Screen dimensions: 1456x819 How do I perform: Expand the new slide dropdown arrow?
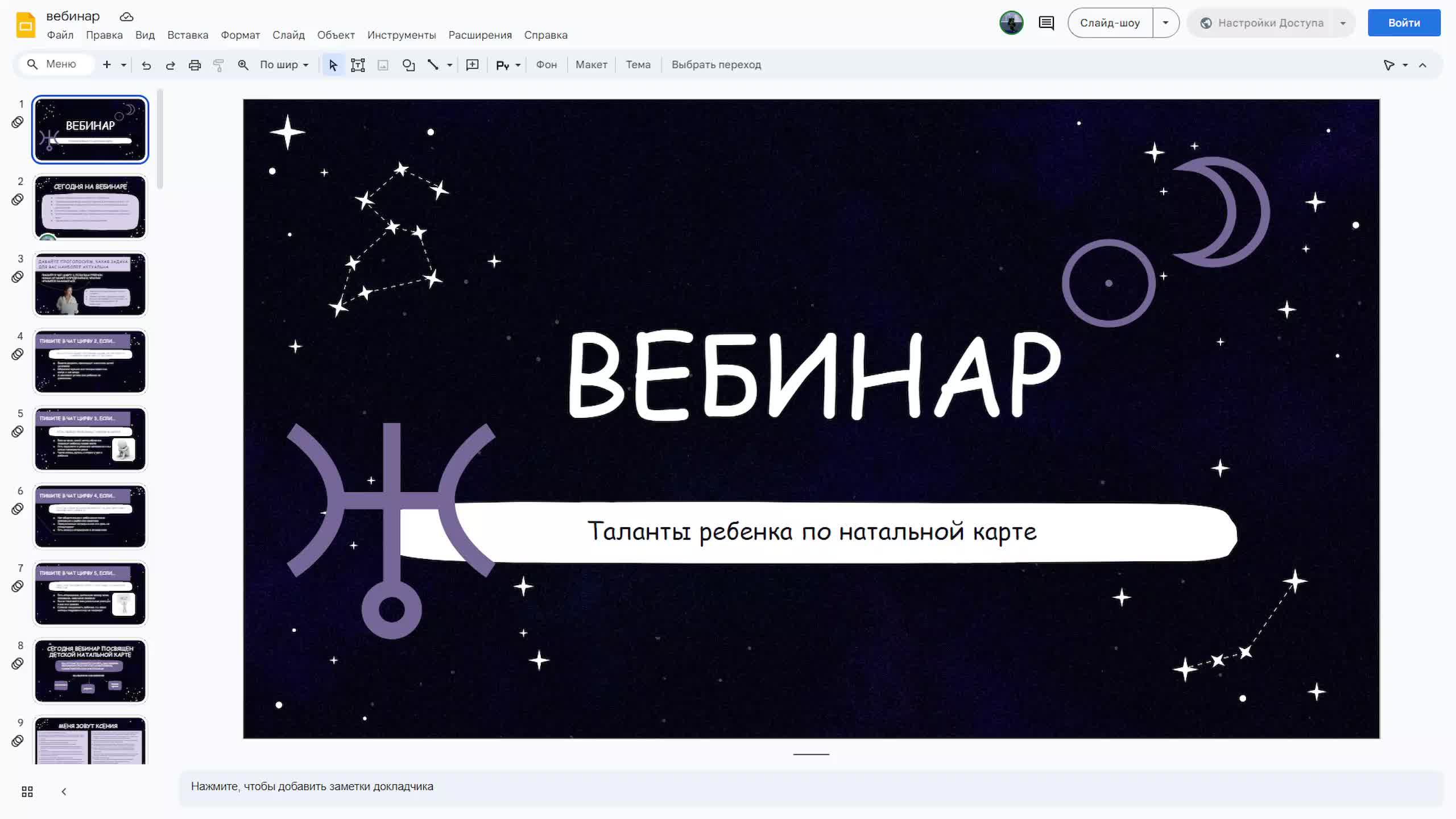pyautogui.click(x=123, y=65)
